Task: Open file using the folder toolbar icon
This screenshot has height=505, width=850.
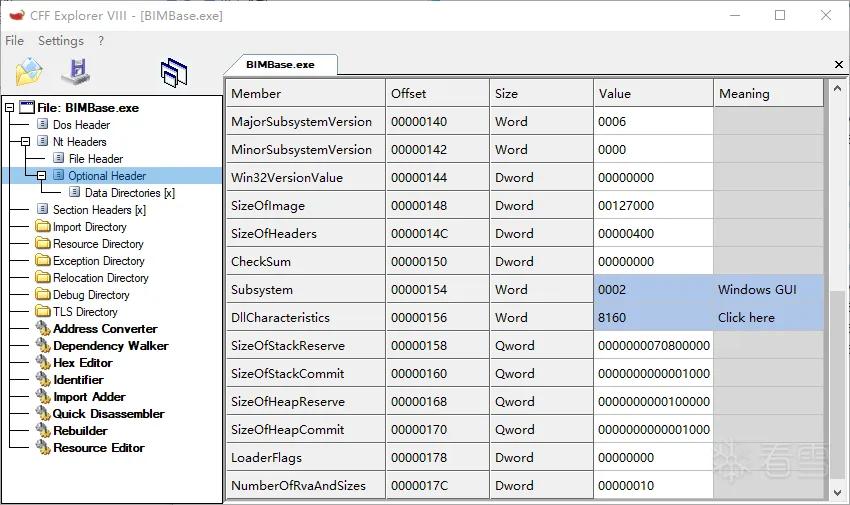Action: 29,72
